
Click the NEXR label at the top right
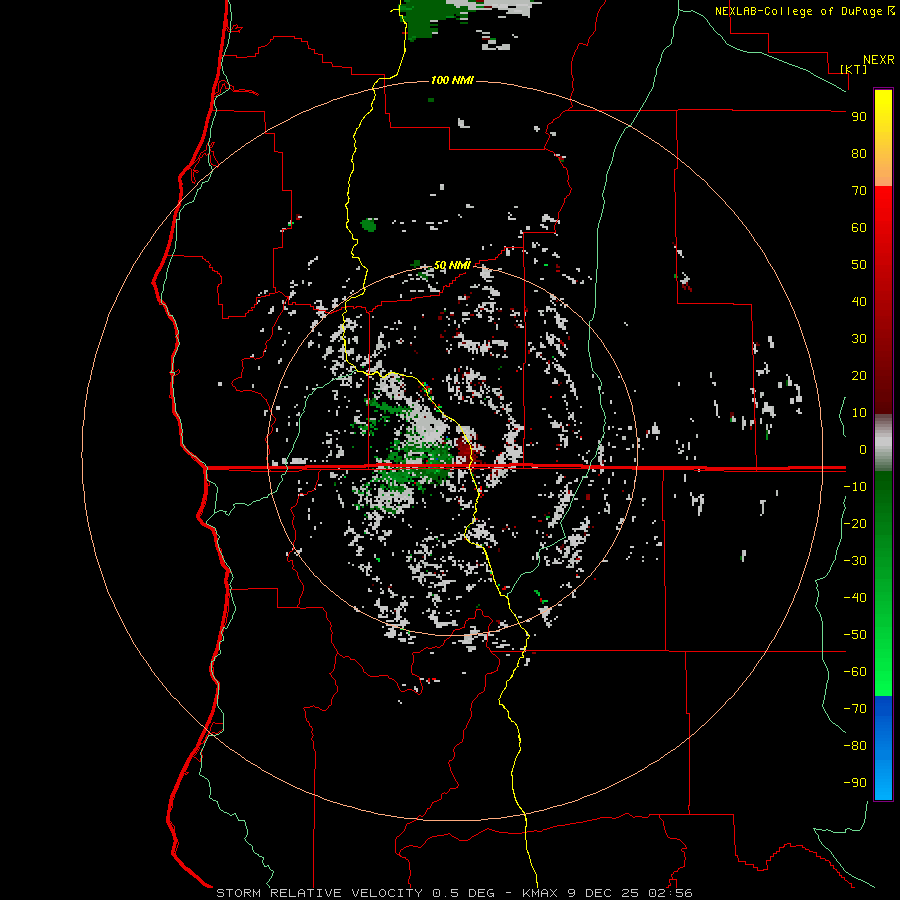(879, 60)
